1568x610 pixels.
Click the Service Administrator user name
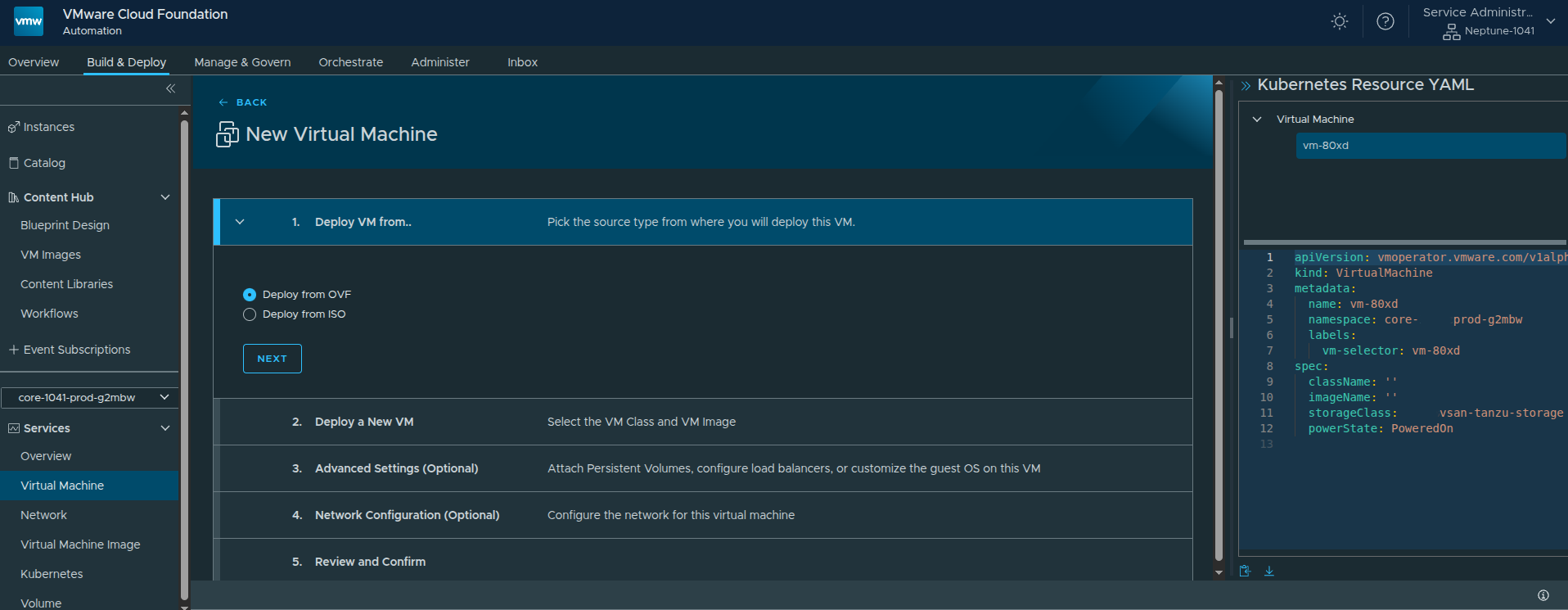(x=1478, y=12)
